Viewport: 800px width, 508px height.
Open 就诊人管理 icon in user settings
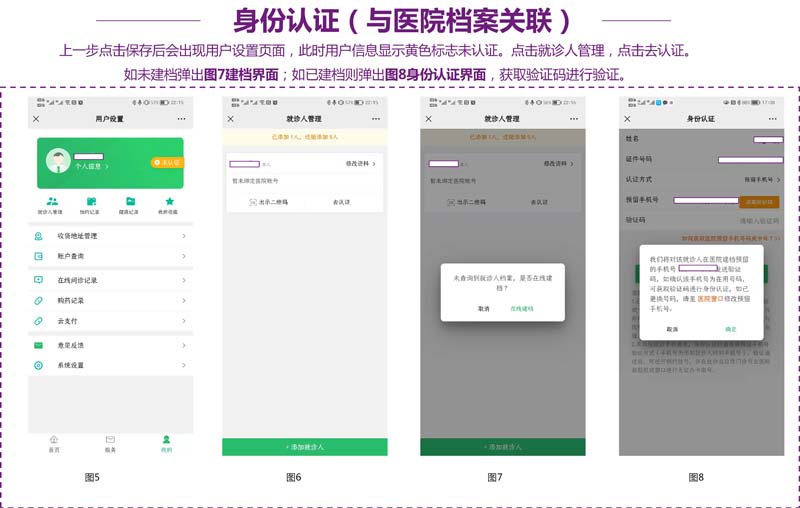52,202
